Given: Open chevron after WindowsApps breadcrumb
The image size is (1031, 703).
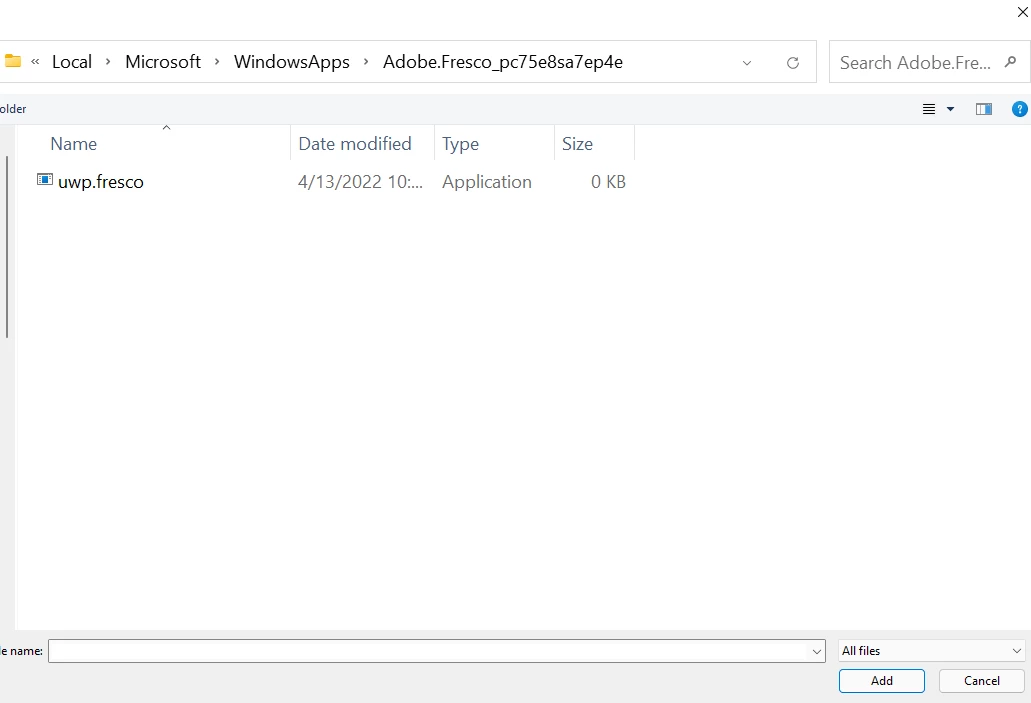Looking at the screenshot, I should [x=366, y=62].
